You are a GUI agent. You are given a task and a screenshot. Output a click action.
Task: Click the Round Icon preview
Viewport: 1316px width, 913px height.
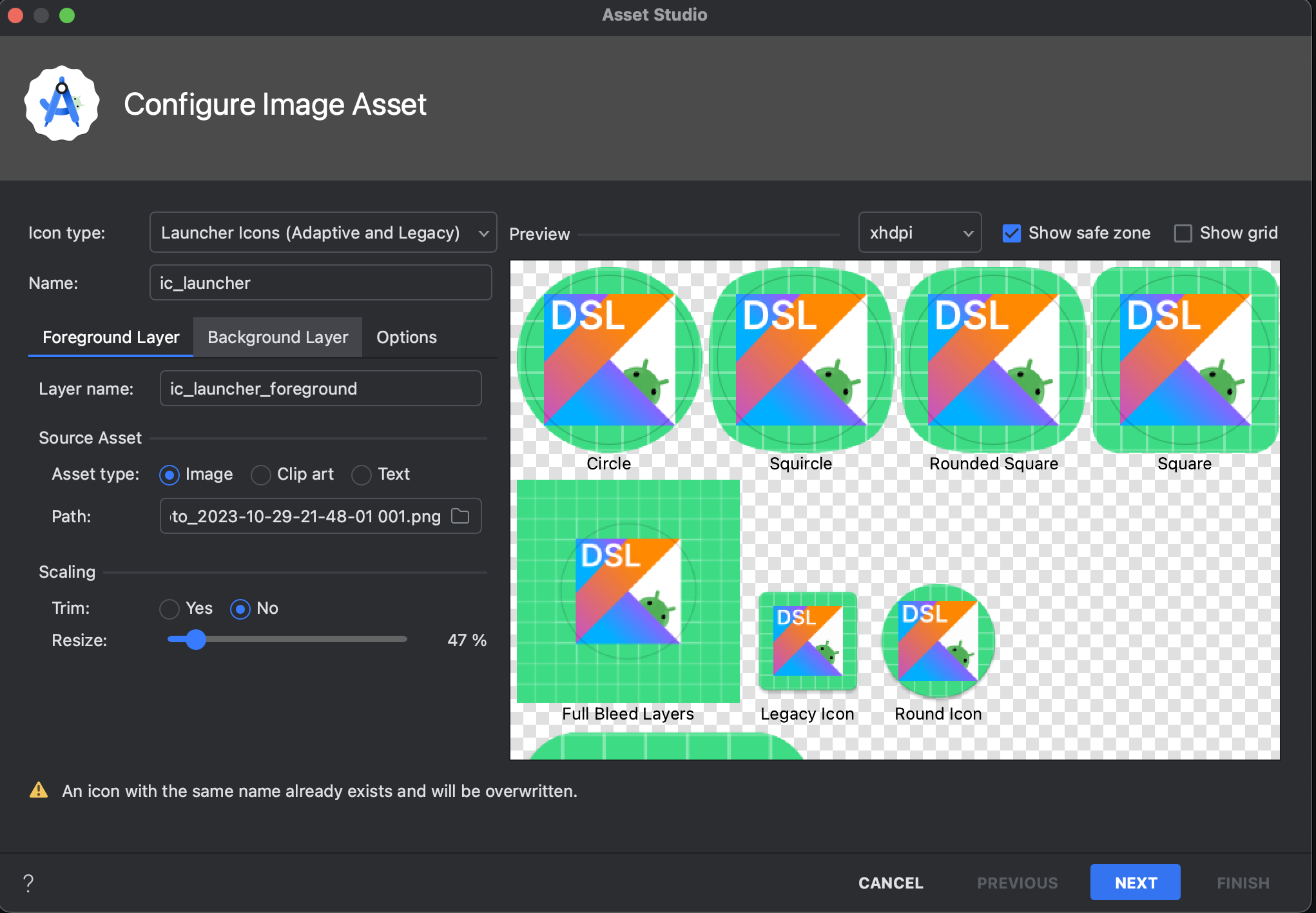click(938, 641)
